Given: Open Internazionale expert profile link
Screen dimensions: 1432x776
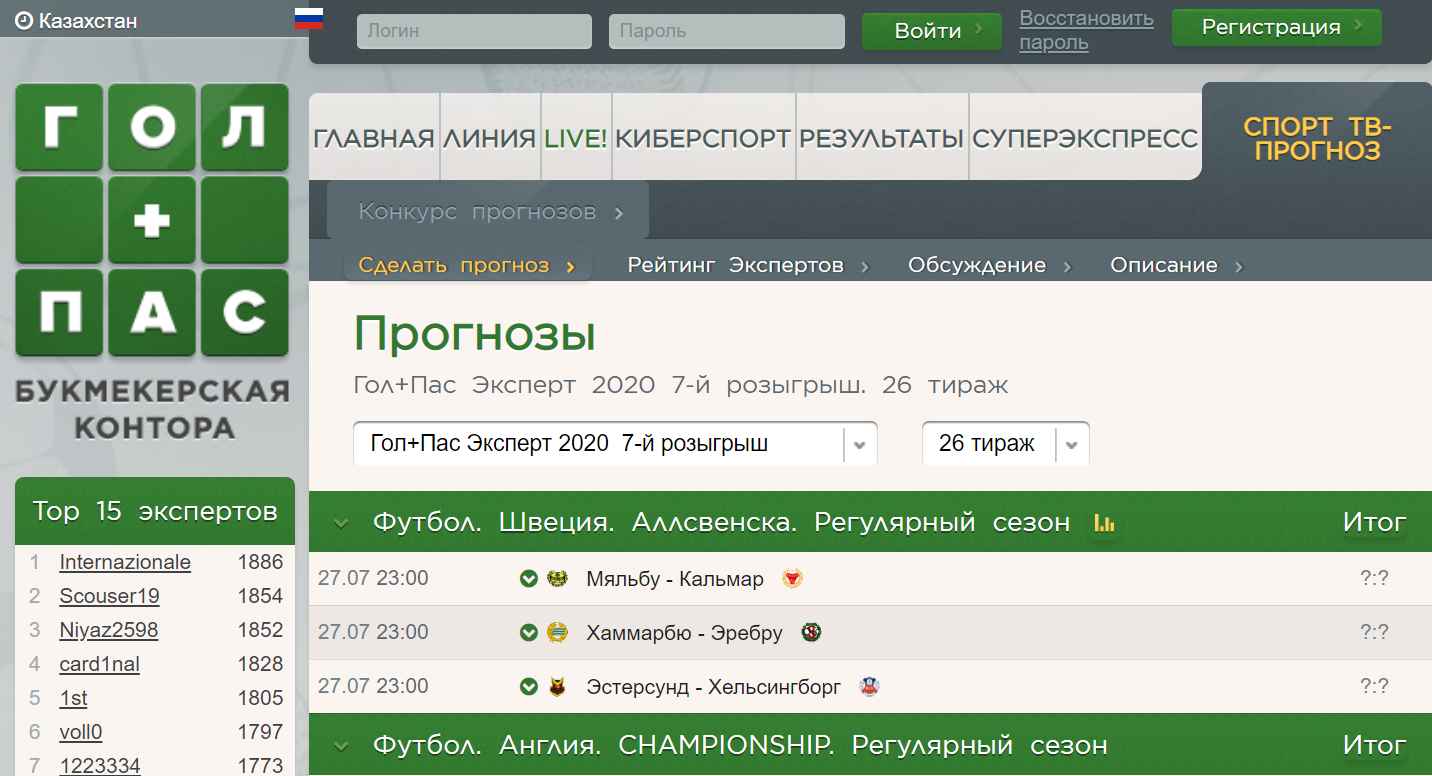Looking at the screenshot, I should 125,562.
